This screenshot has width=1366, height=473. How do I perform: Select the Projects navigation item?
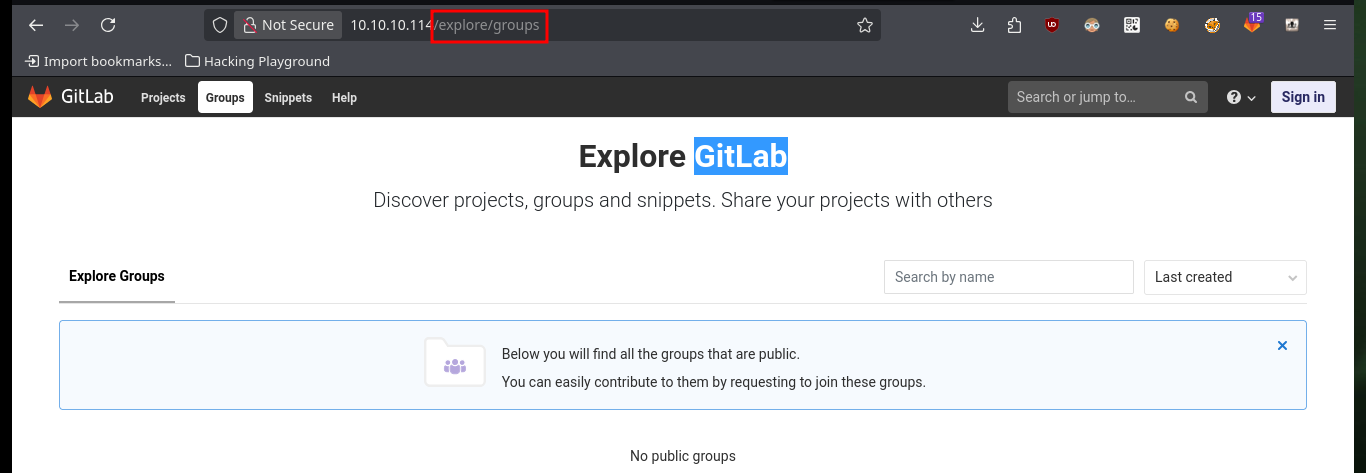163,97
